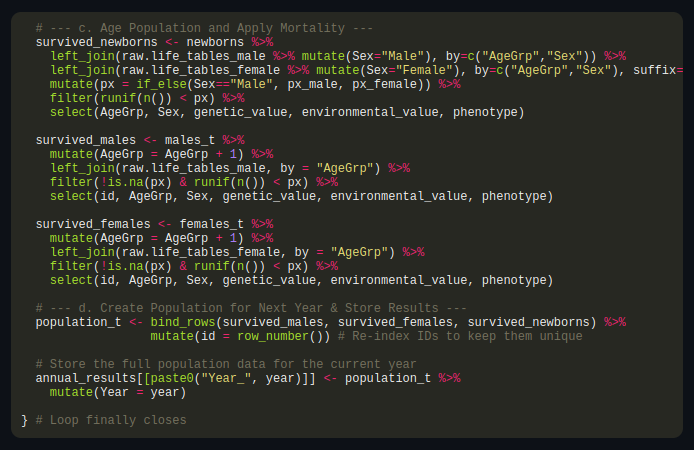This screenshot has width=694, height=450.
Task: Click '!is.na(px)' under survived_males
Action: click(136, 182)
